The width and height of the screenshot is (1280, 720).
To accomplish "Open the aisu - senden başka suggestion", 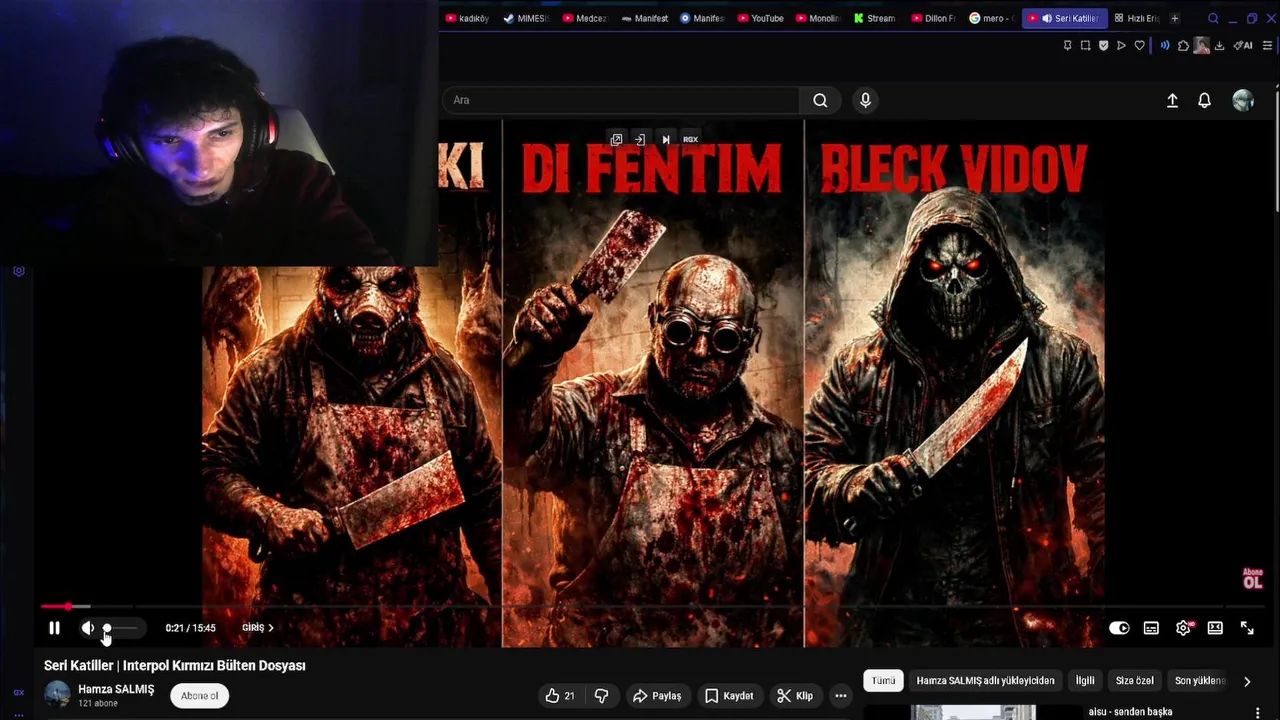I will [x=1130, y=712].
